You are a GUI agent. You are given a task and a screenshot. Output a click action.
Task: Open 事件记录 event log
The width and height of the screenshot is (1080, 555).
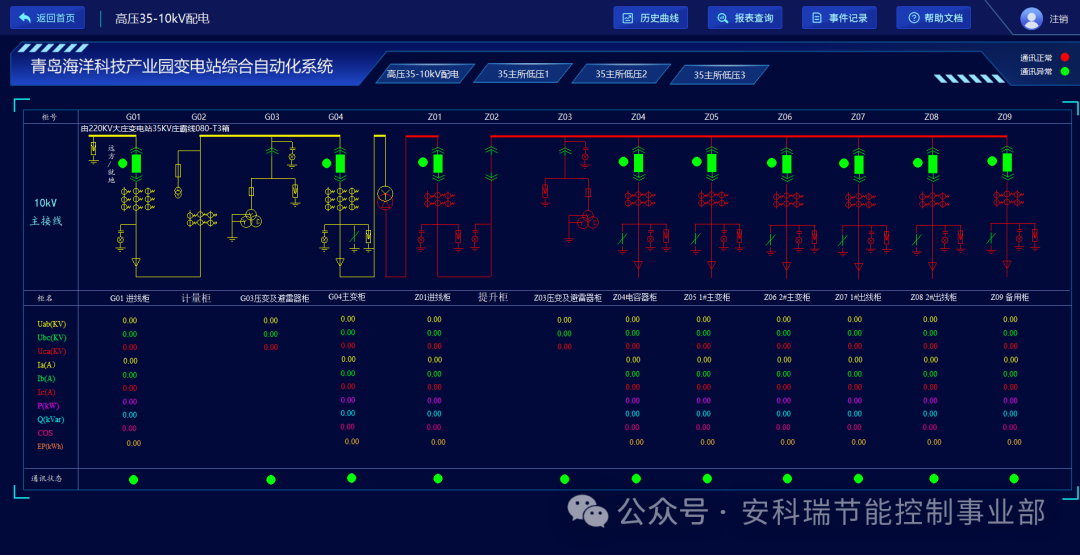(x=840, y=18)
